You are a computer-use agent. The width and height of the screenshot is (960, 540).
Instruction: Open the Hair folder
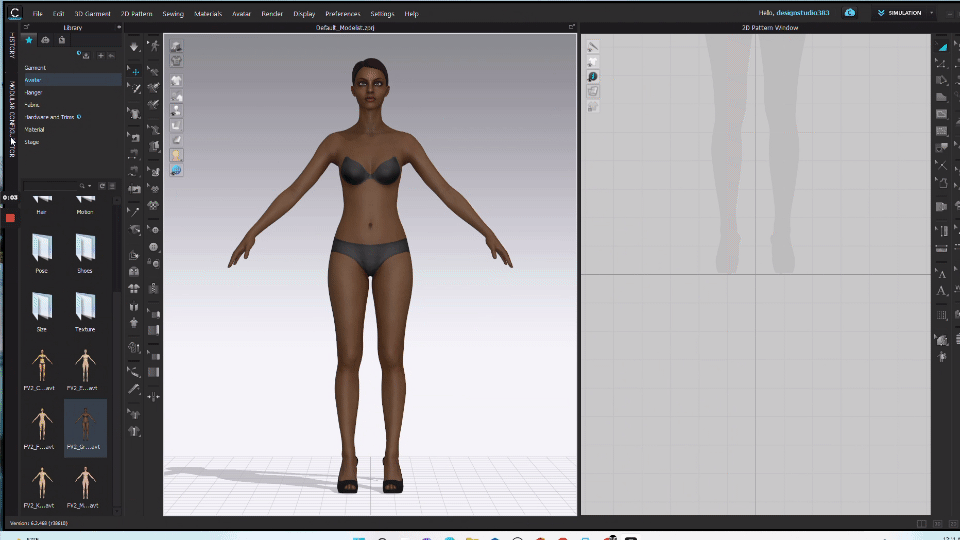[42, 204]
